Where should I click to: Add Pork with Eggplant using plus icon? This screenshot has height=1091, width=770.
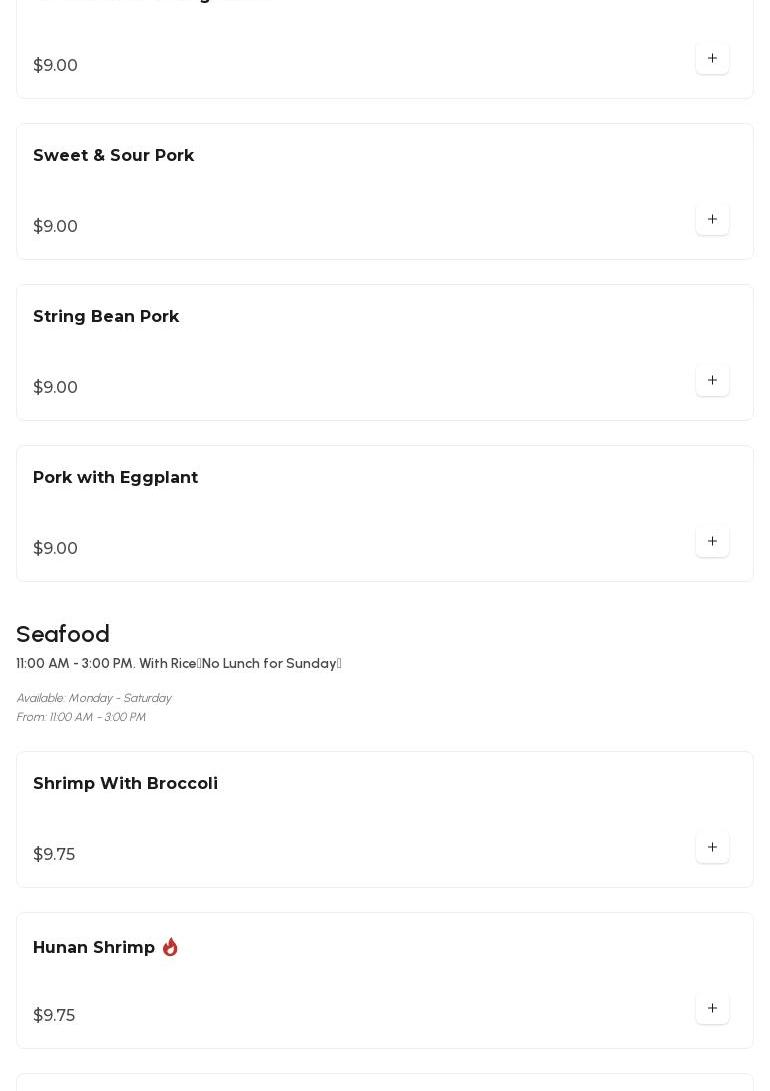tap(712, 541)
